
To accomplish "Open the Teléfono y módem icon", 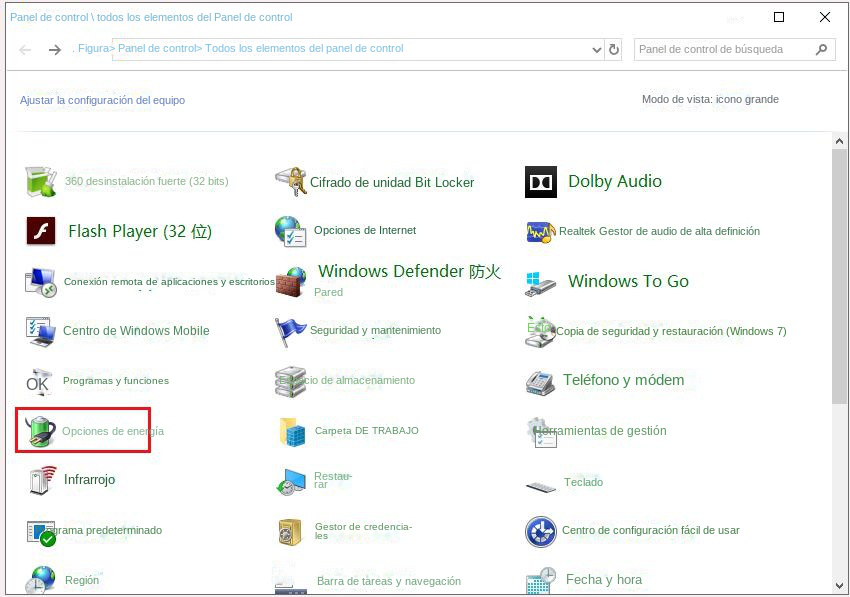I will click(540, 382).
